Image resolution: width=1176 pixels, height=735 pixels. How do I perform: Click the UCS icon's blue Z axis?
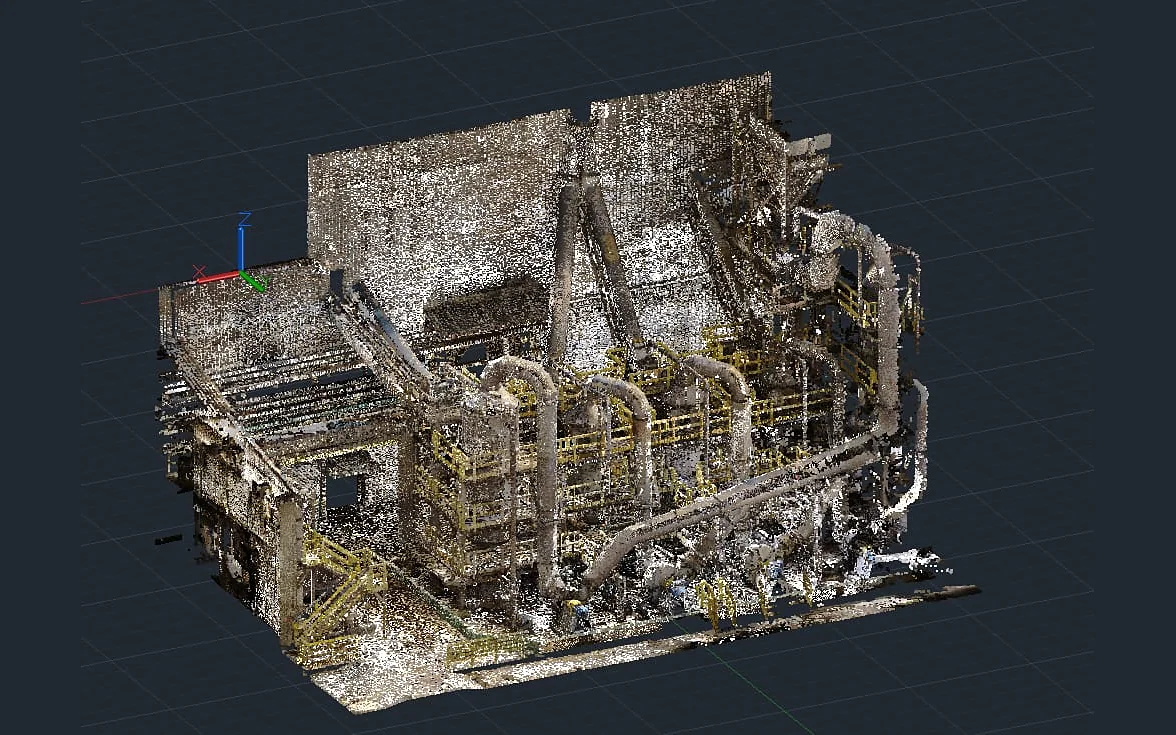coord(242,247)
